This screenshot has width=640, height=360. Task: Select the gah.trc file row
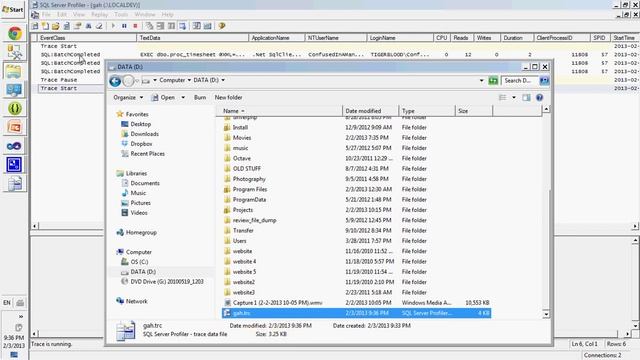(356, 313)
